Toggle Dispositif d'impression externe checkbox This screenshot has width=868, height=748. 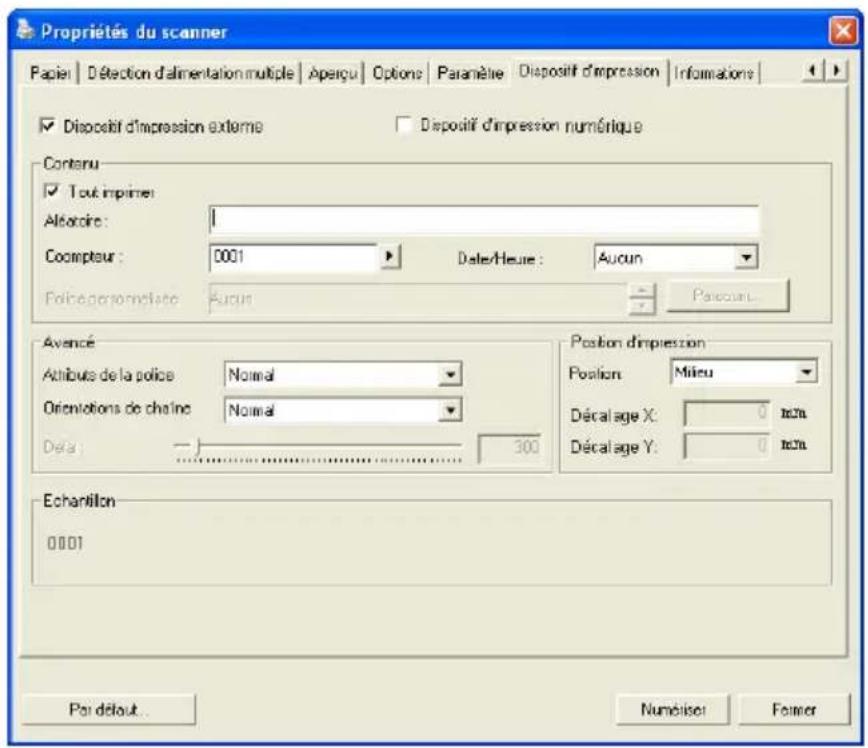coord(48,126)
